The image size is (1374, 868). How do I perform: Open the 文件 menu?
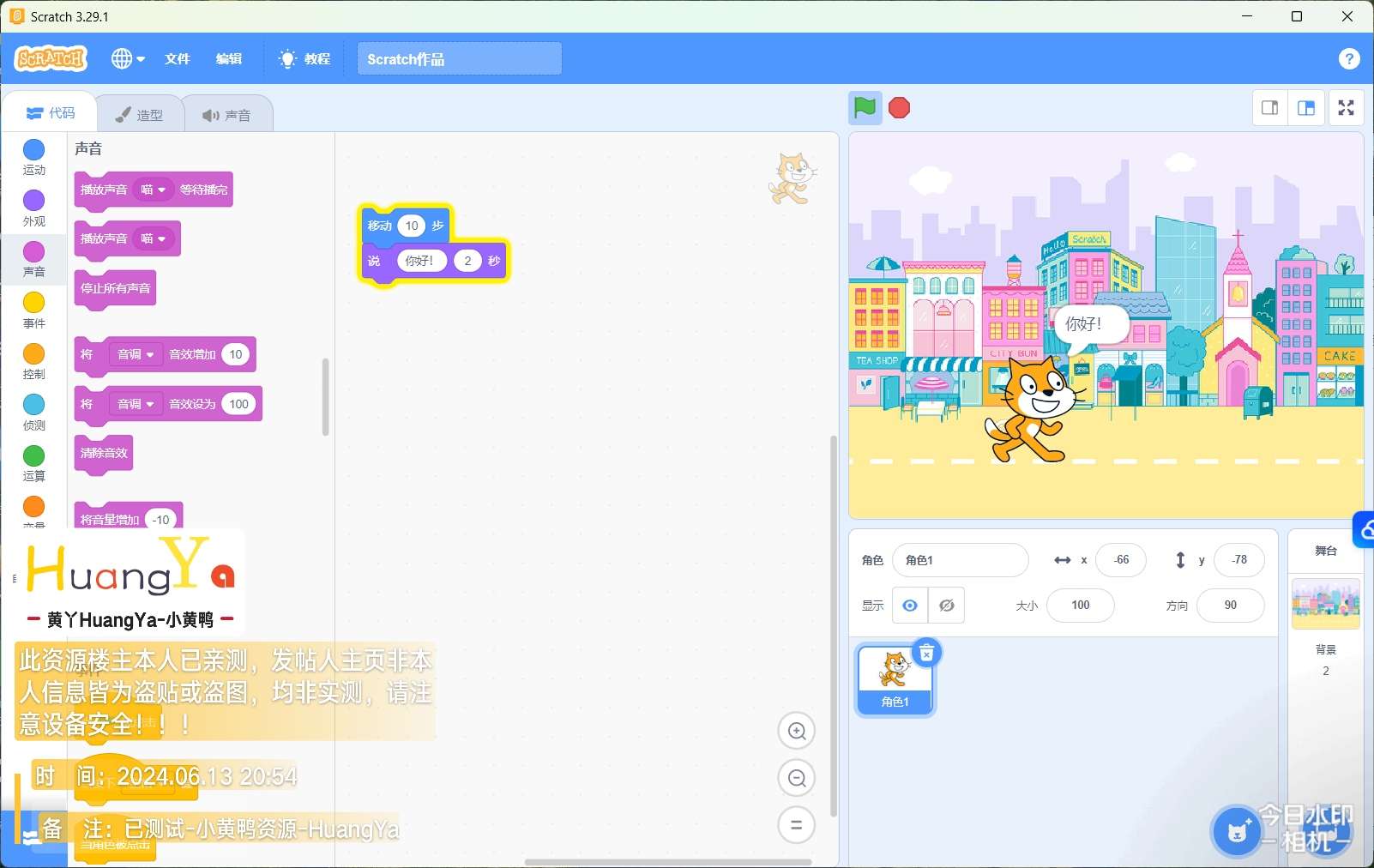pos(178,58)
